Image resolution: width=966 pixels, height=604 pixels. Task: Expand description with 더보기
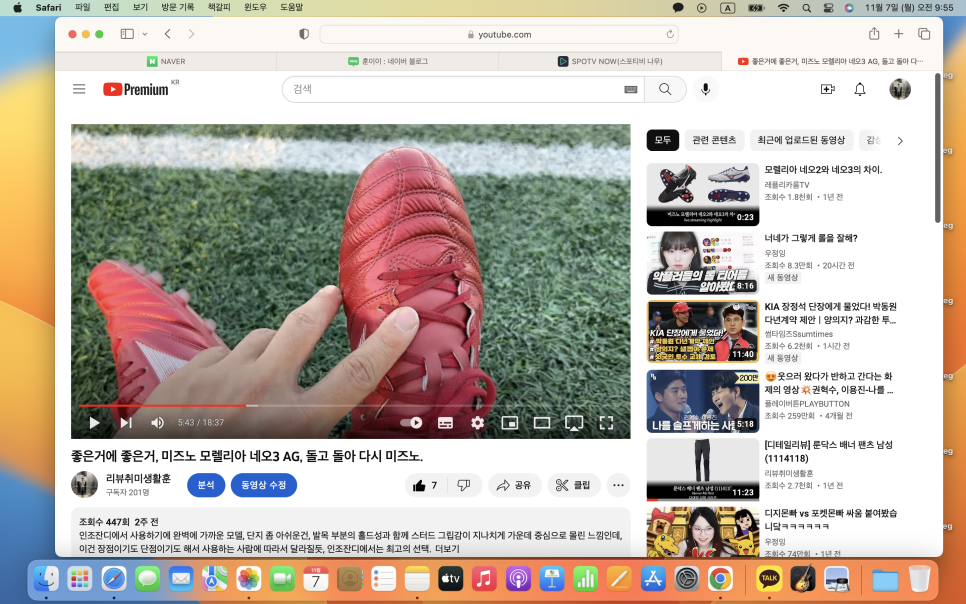pos(447,549)
